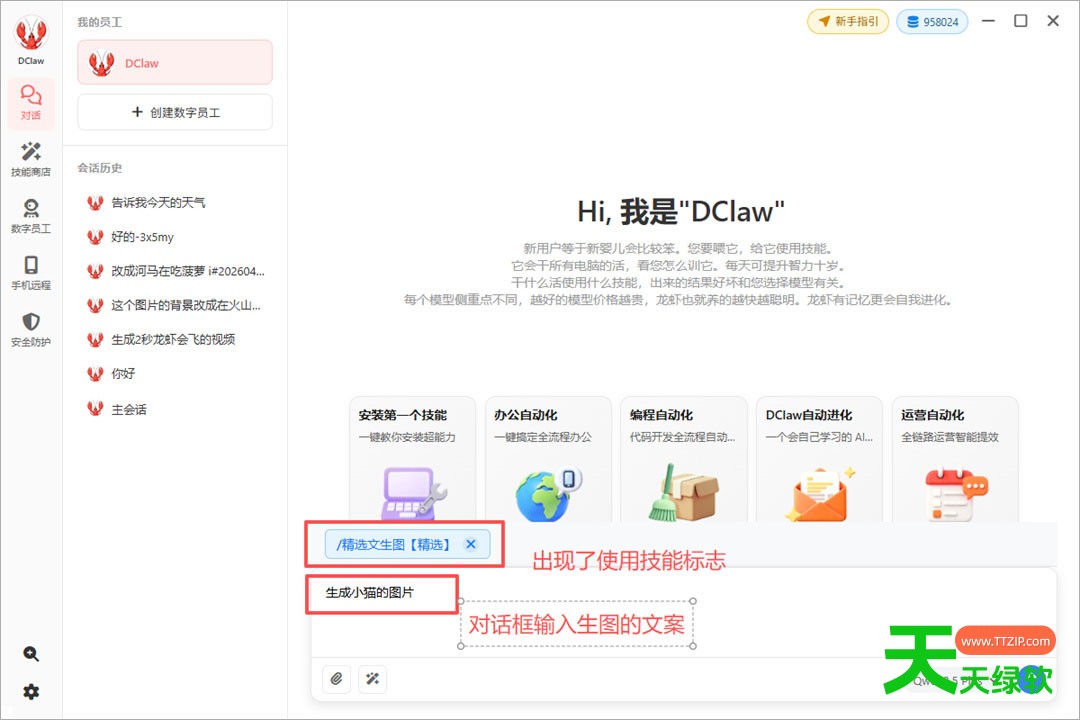The image size is (1080, 720).
Task: Open conversation 改成河马在吃菠萝
Action: 175,271
